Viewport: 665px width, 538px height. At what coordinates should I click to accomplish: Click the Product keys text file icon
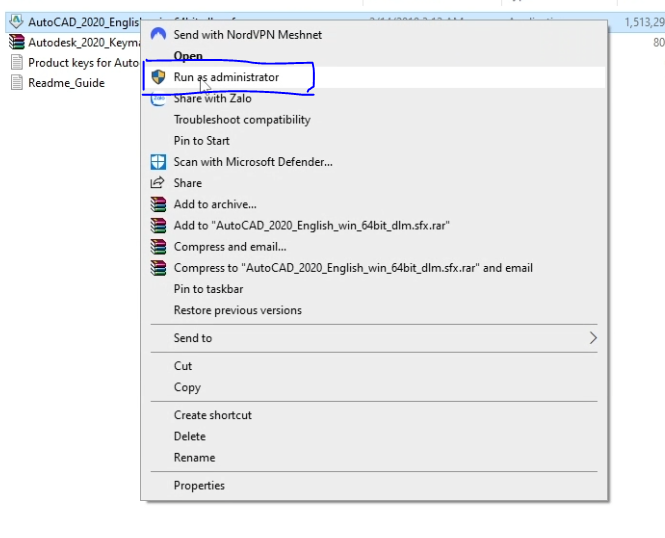17,62
